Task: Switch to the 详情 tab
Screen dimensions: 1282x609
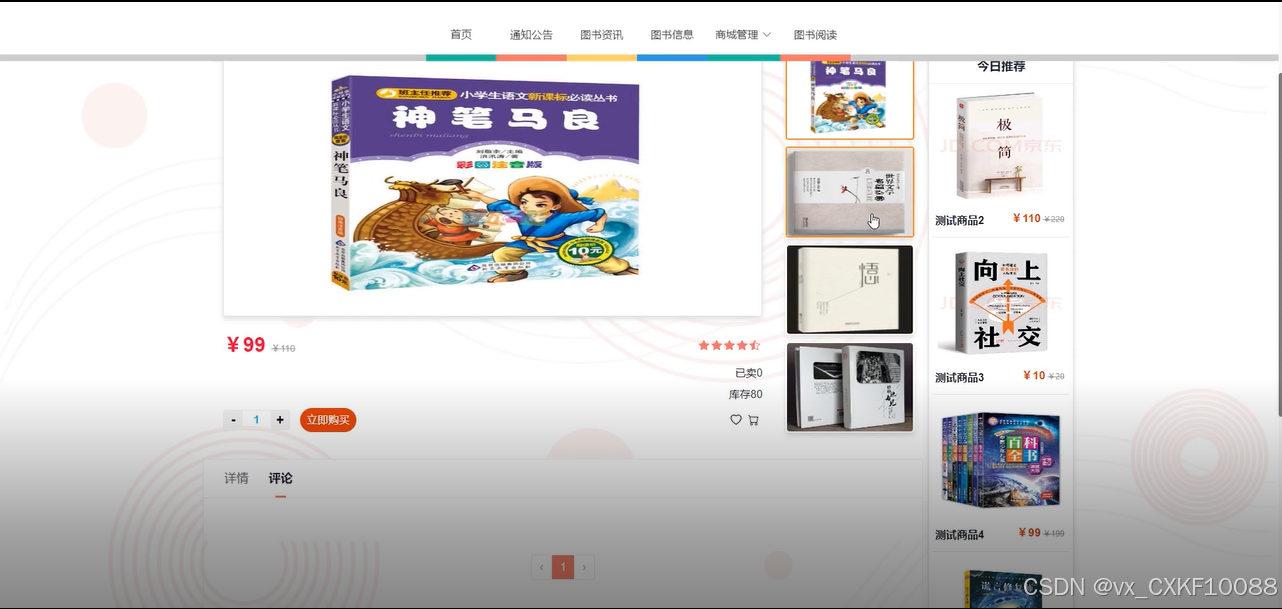Action: [x=236, y=478]
